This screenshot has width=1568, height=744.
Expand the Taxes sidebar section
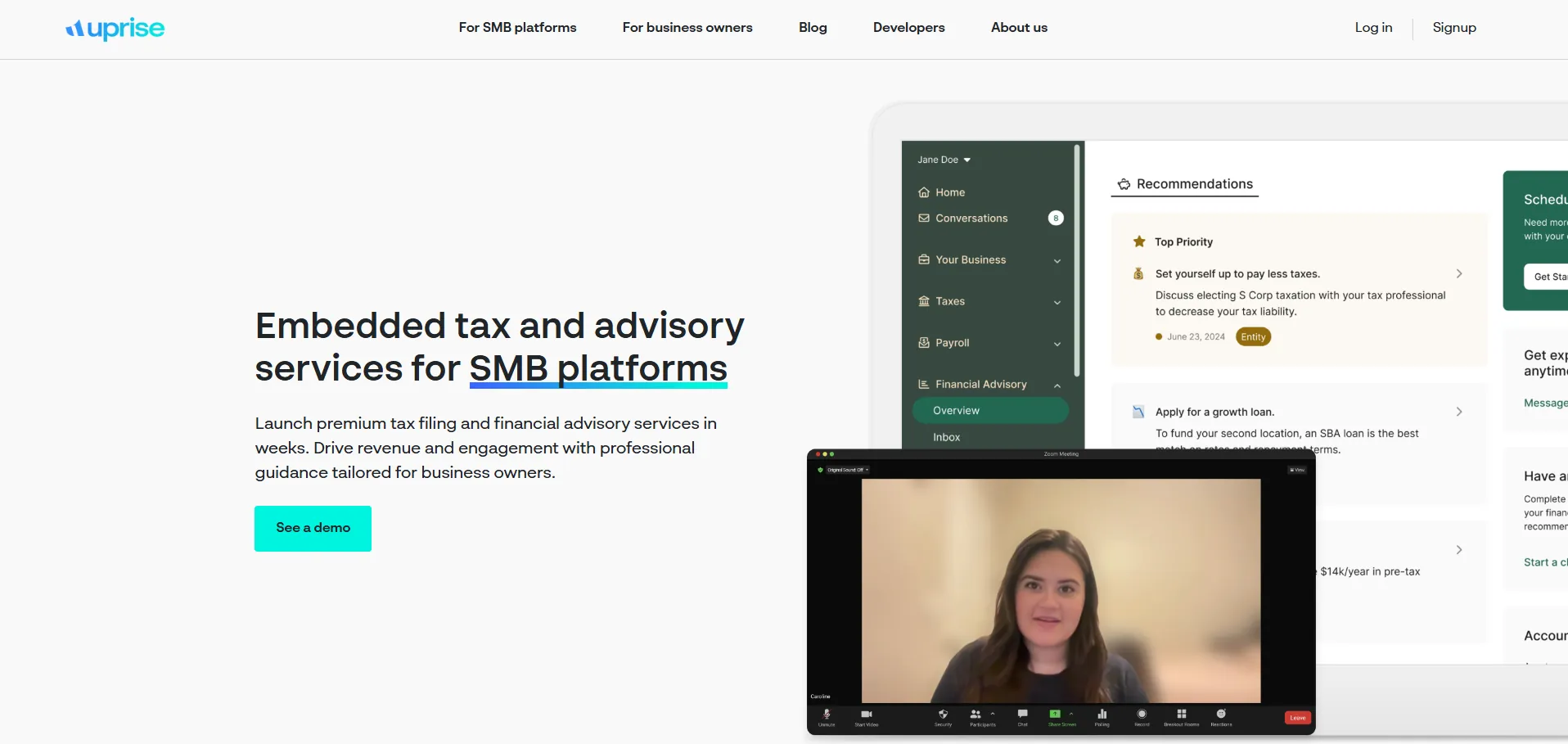pyautogui.click(x=989, y=301)
